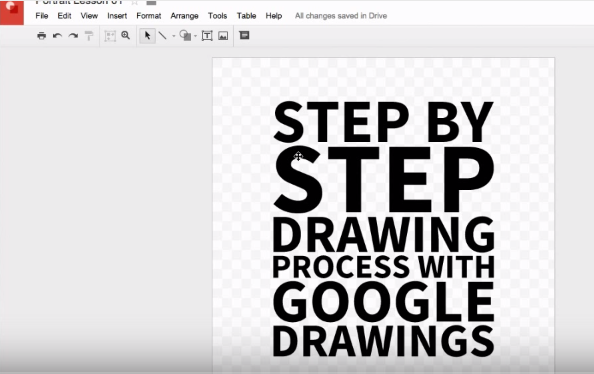Select the Zoom magnifier tool
The width and height of the screenshot is (594, 374).
click(x=125, y=36)
